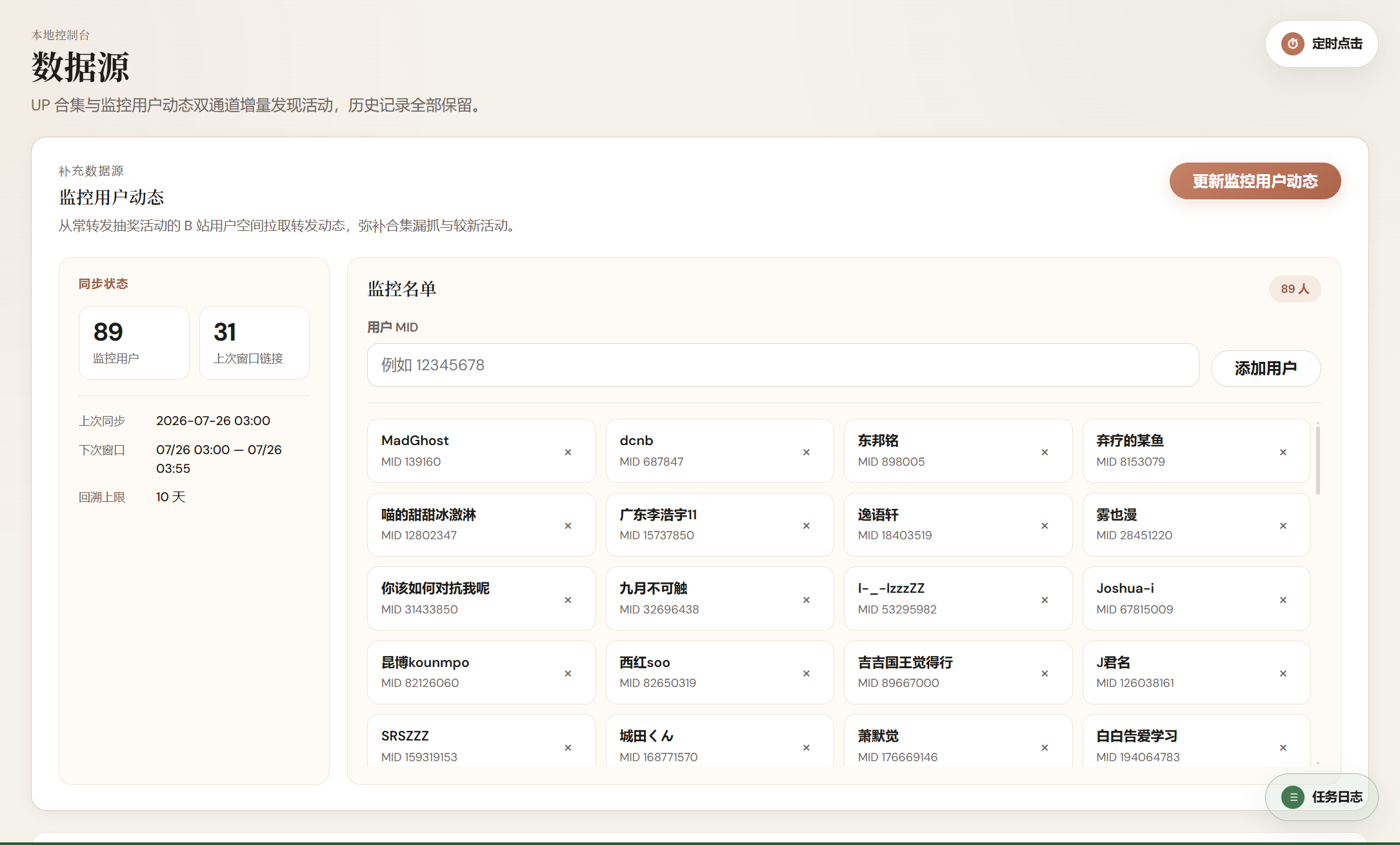
Task: Remove 逸语轩 user card
Action: tap(1045, 526)
